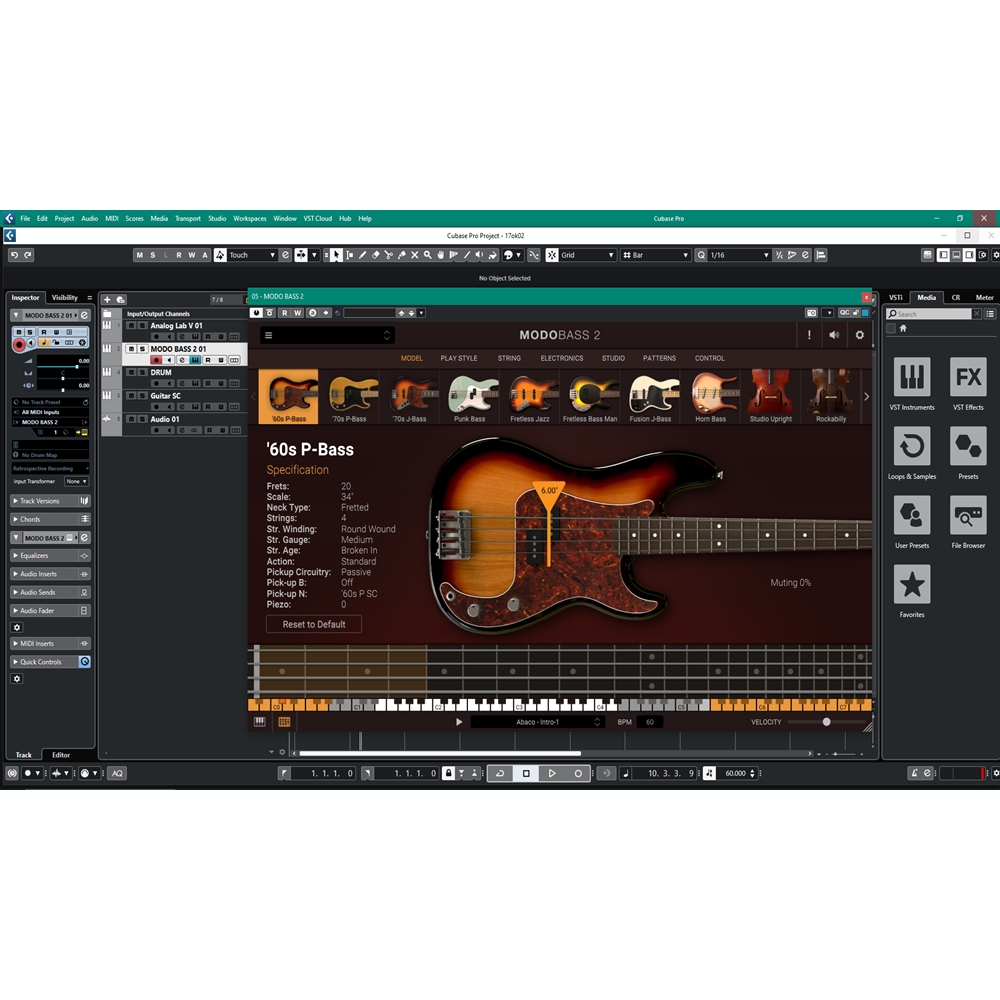This screenshot has height=1000, width=1000.
Task: Open the Bar grid type dropdown
Action: click(656, 255)
